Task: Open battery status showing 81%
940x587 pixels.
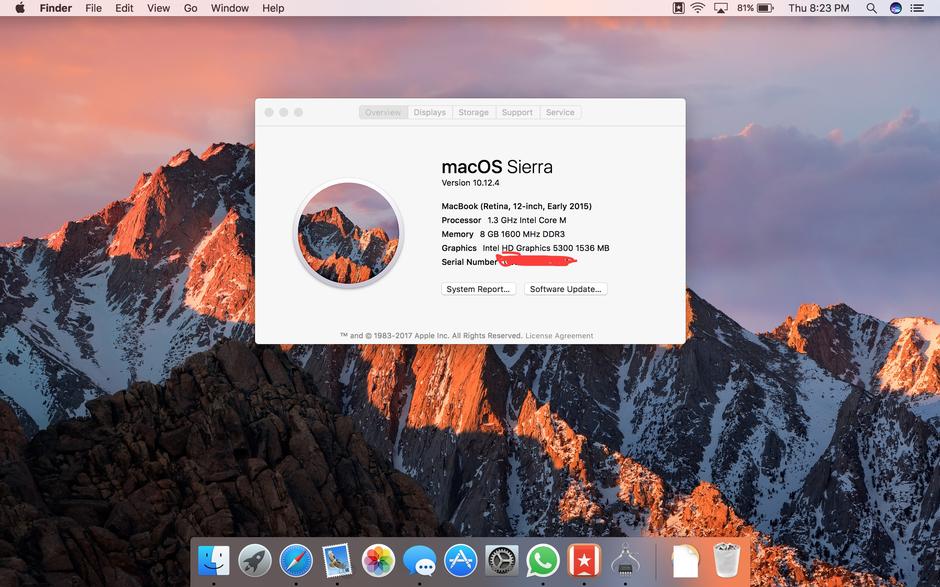Action: point(755,8)
